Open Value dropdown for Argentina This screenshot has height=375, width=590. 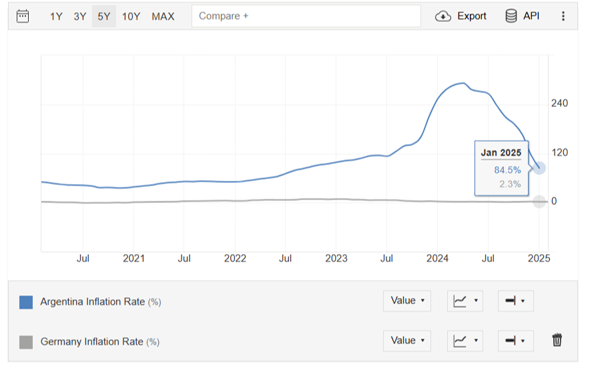click(x=407, y=301)
